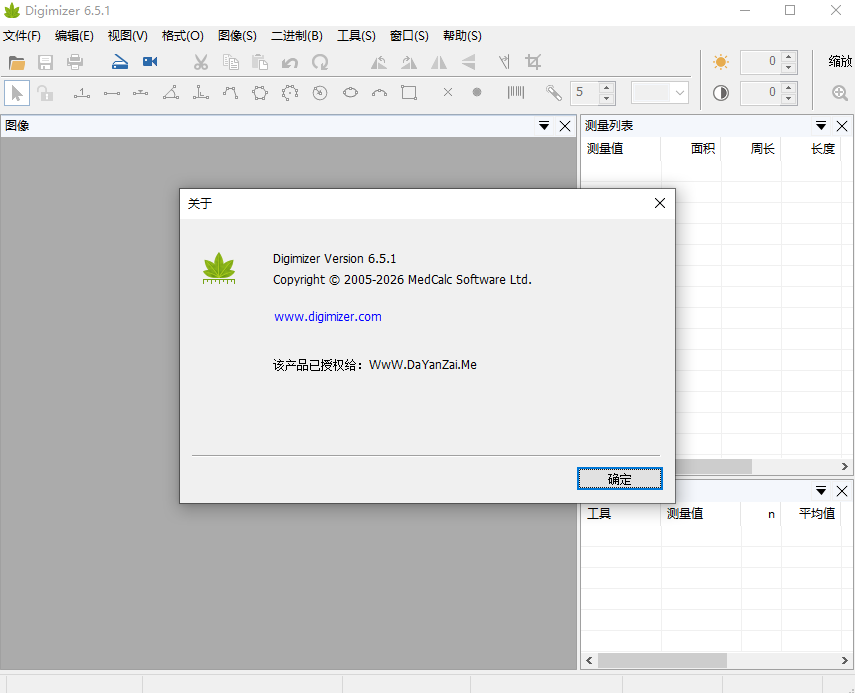Select the polygon area tool
This screenshot has height=693, width=855.
click(260, 93)
